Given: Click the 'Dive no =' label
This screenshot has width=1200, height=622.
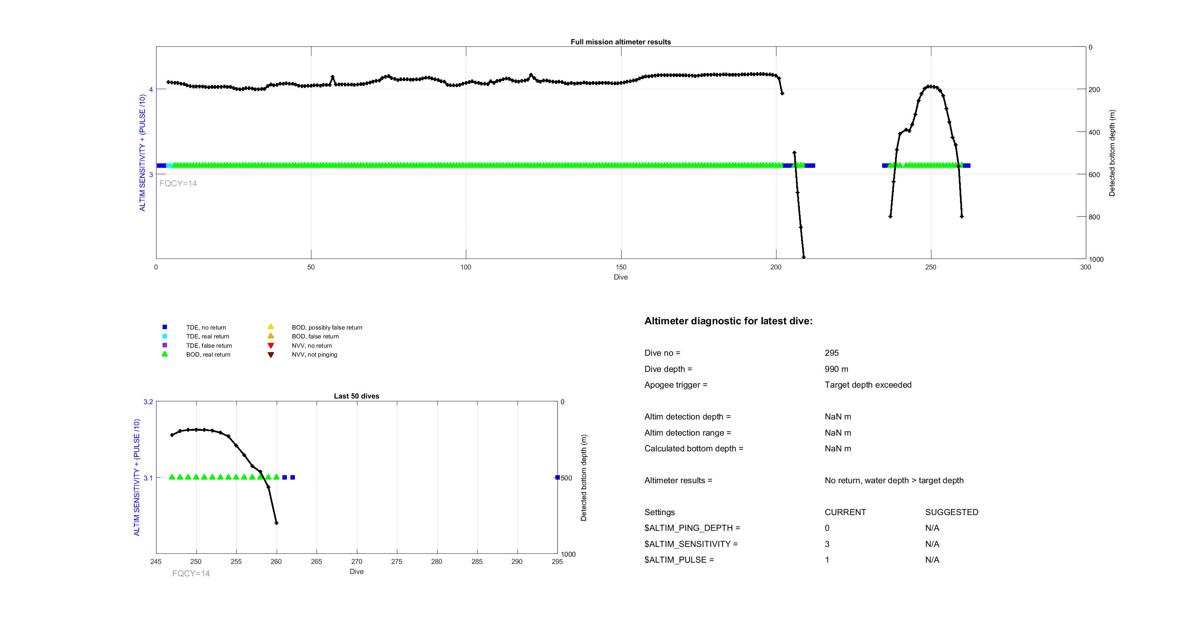Looking at the screenshot, I should [x=663, y=353].
